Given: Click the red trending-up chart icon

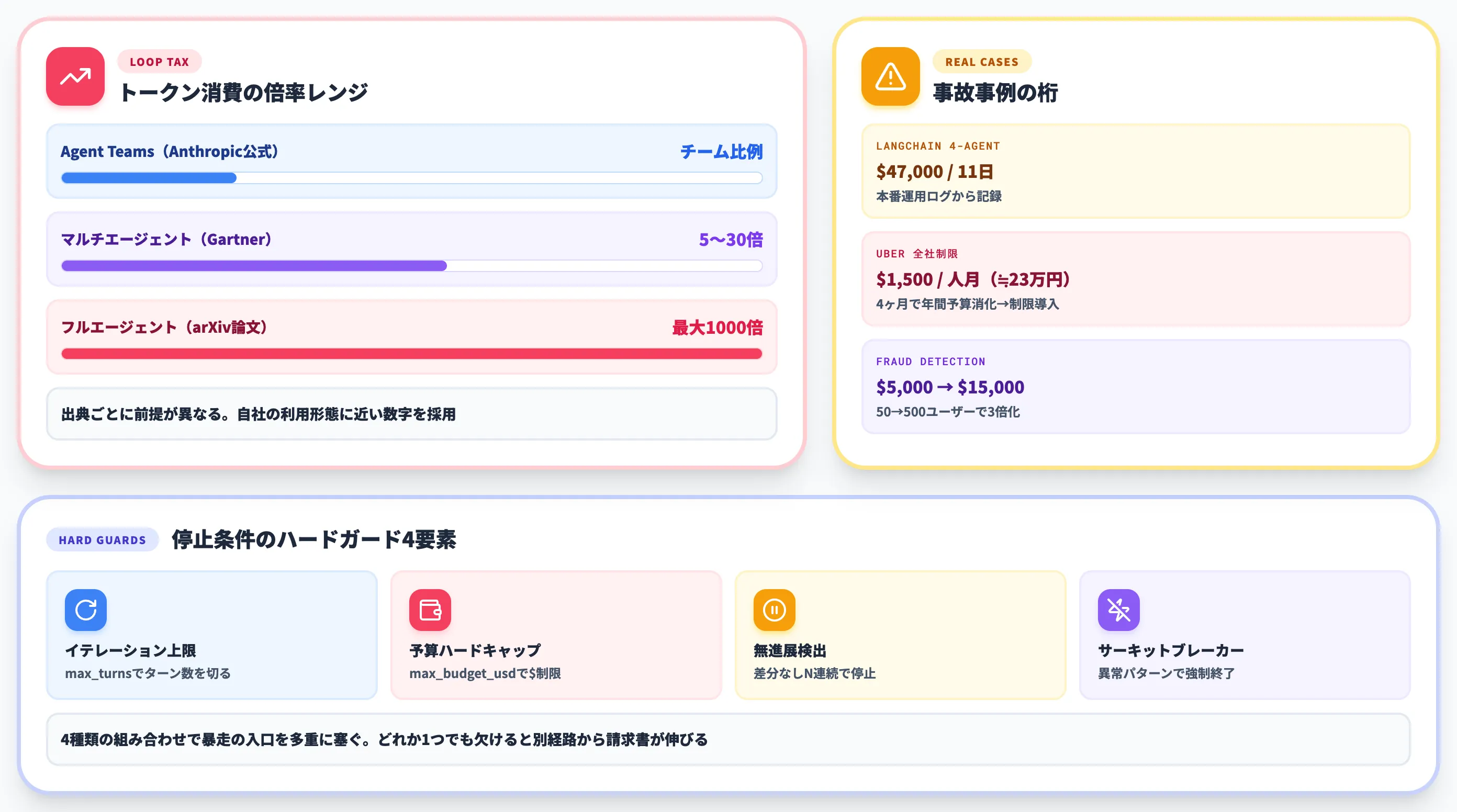Looking at the screenshot, I should click(x=75, y=76).
